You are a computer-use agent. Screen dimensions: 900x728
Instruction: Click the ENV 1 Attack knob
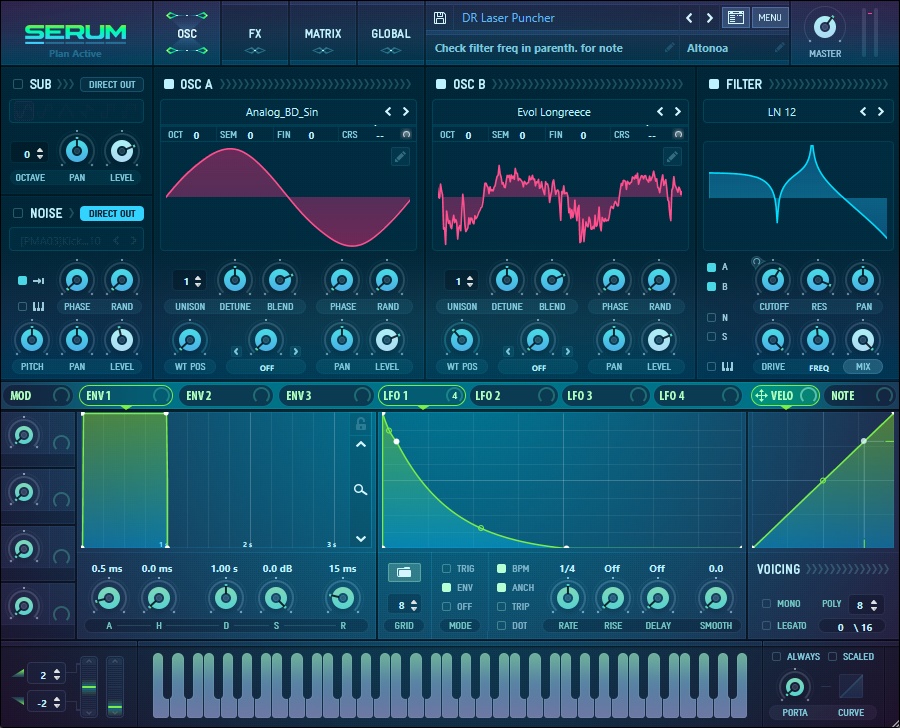[108, 598]
